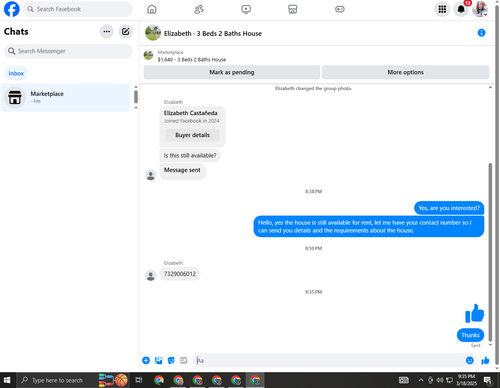The width and height of the screenshot is (500, 388).
Task: Open the Gaming icon in top navigation
Action: [340, 9]
